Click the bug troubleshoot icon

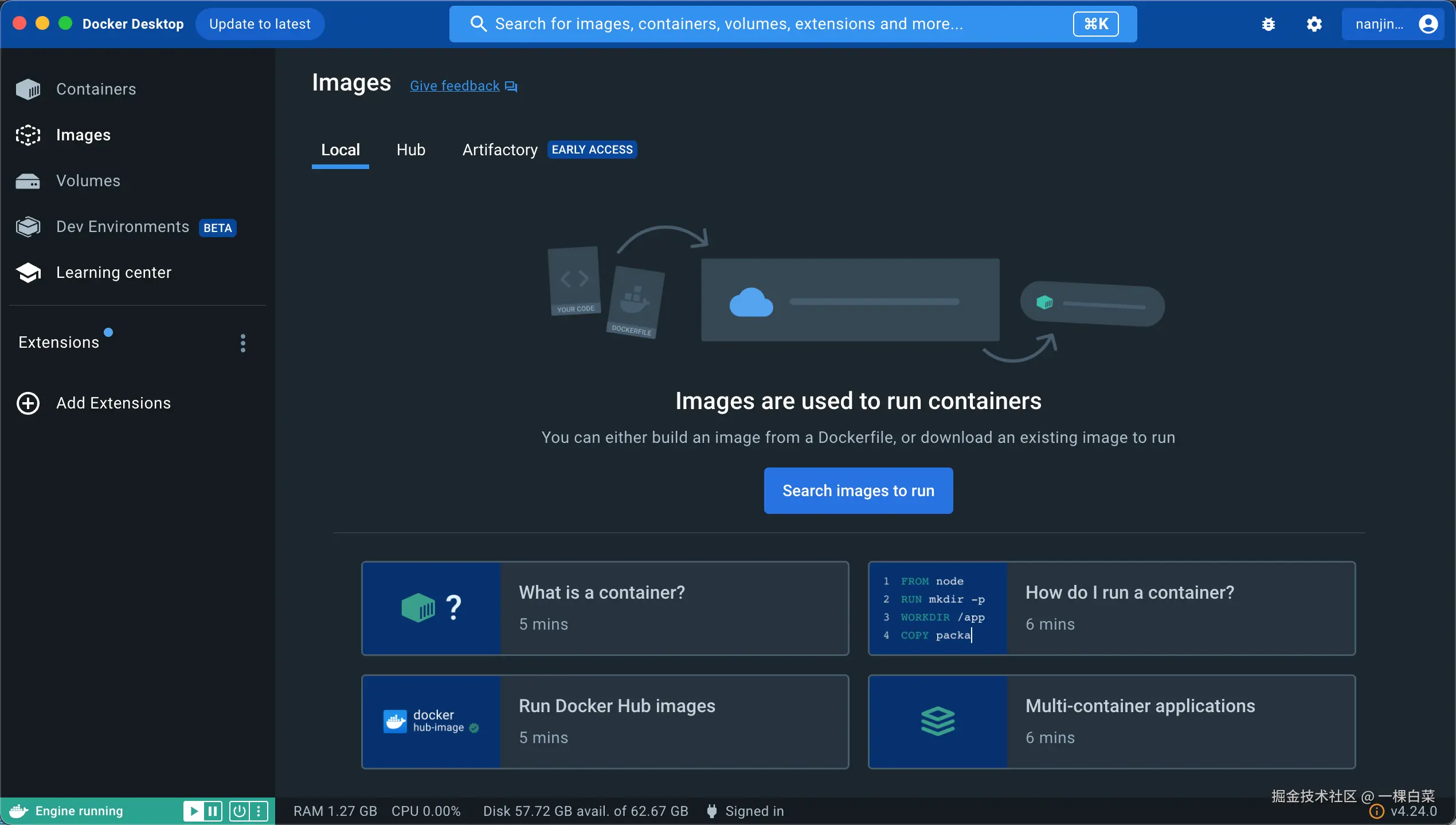[1269, 24]
